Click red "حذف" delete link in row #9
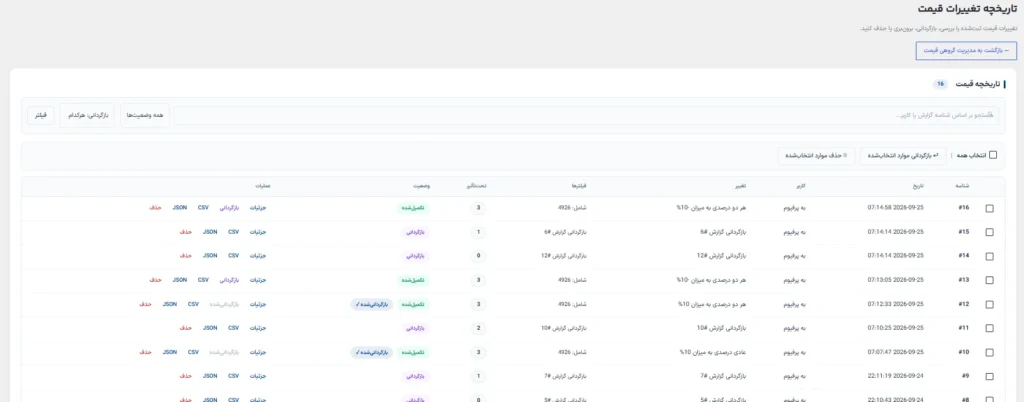This screenshot has width=1024, height=402. coord(185,376)
